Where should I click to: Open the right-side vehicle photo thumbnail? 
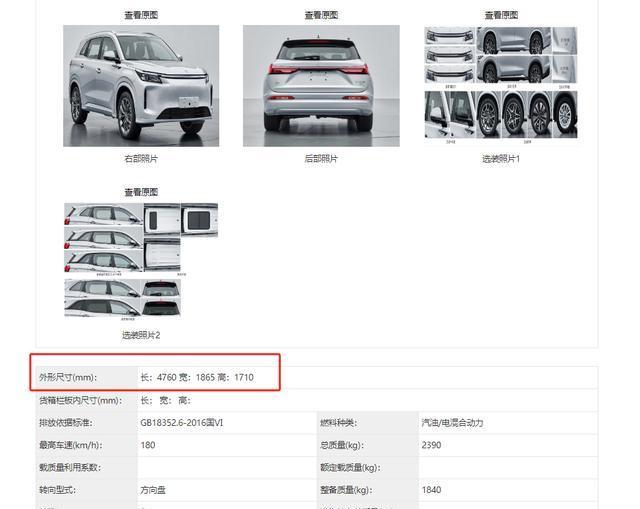click(x=141, y=86)
